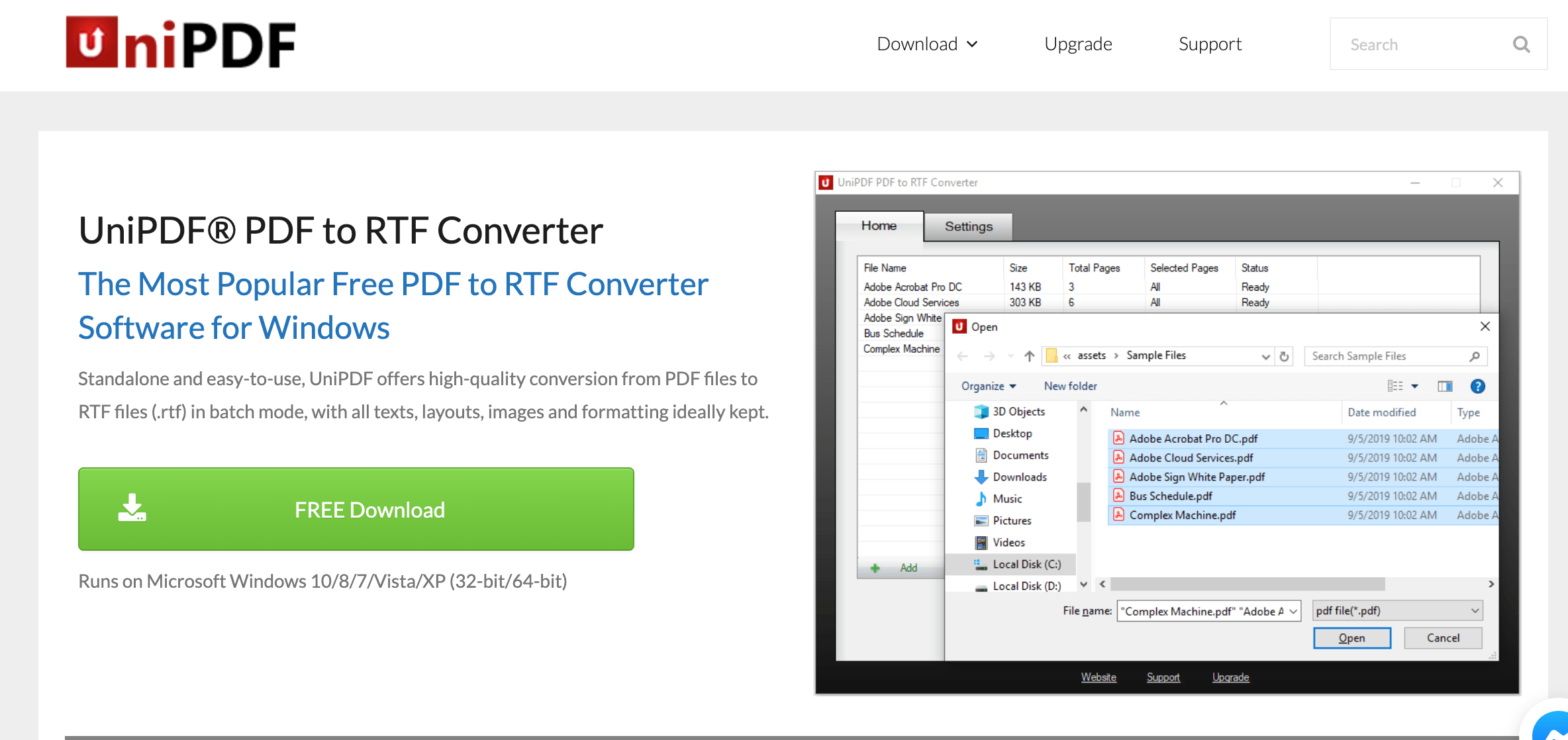Open Help with the question mark icon

(x=1478, y=386)
